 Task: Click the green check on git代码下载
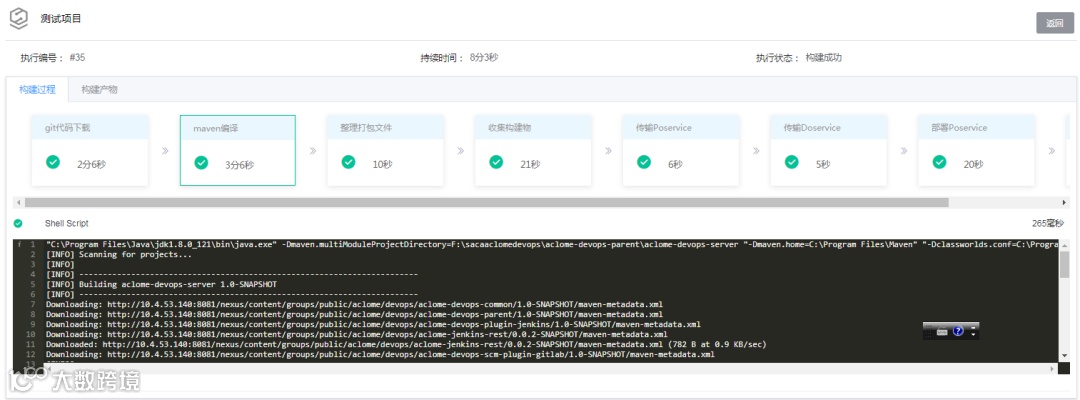point(53,162)
